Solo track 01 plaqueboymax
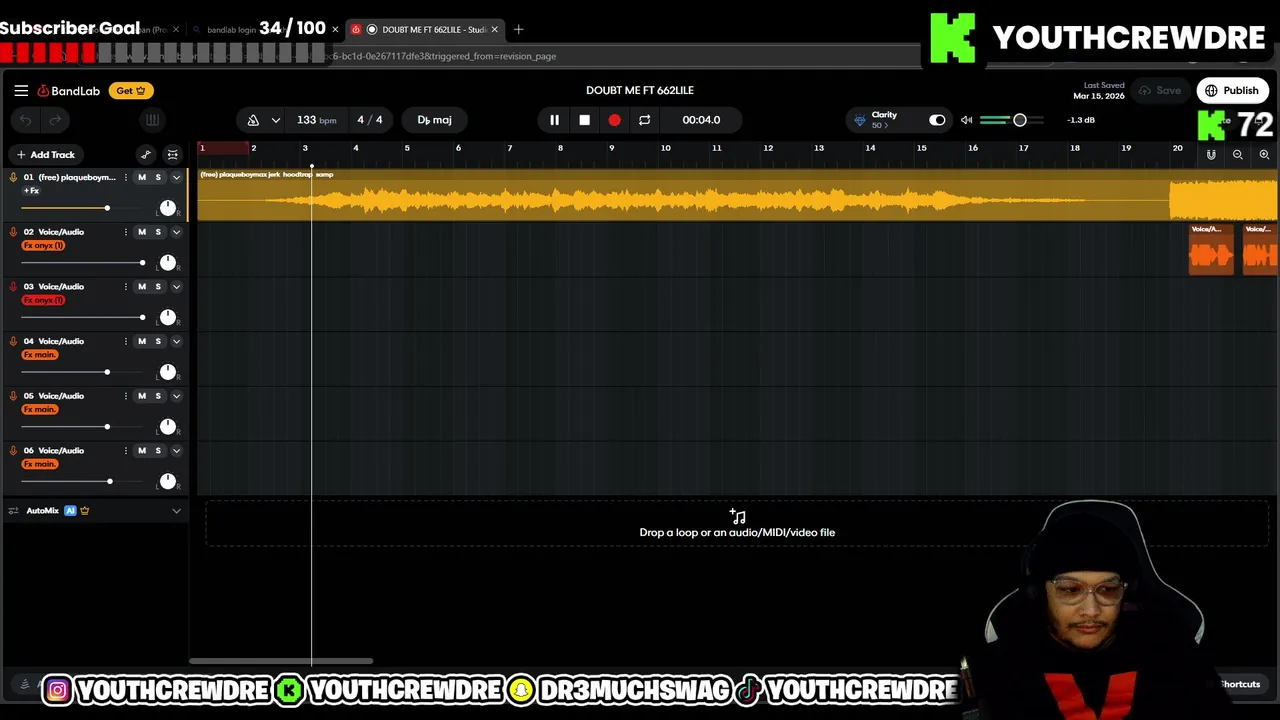 (158, 177)
